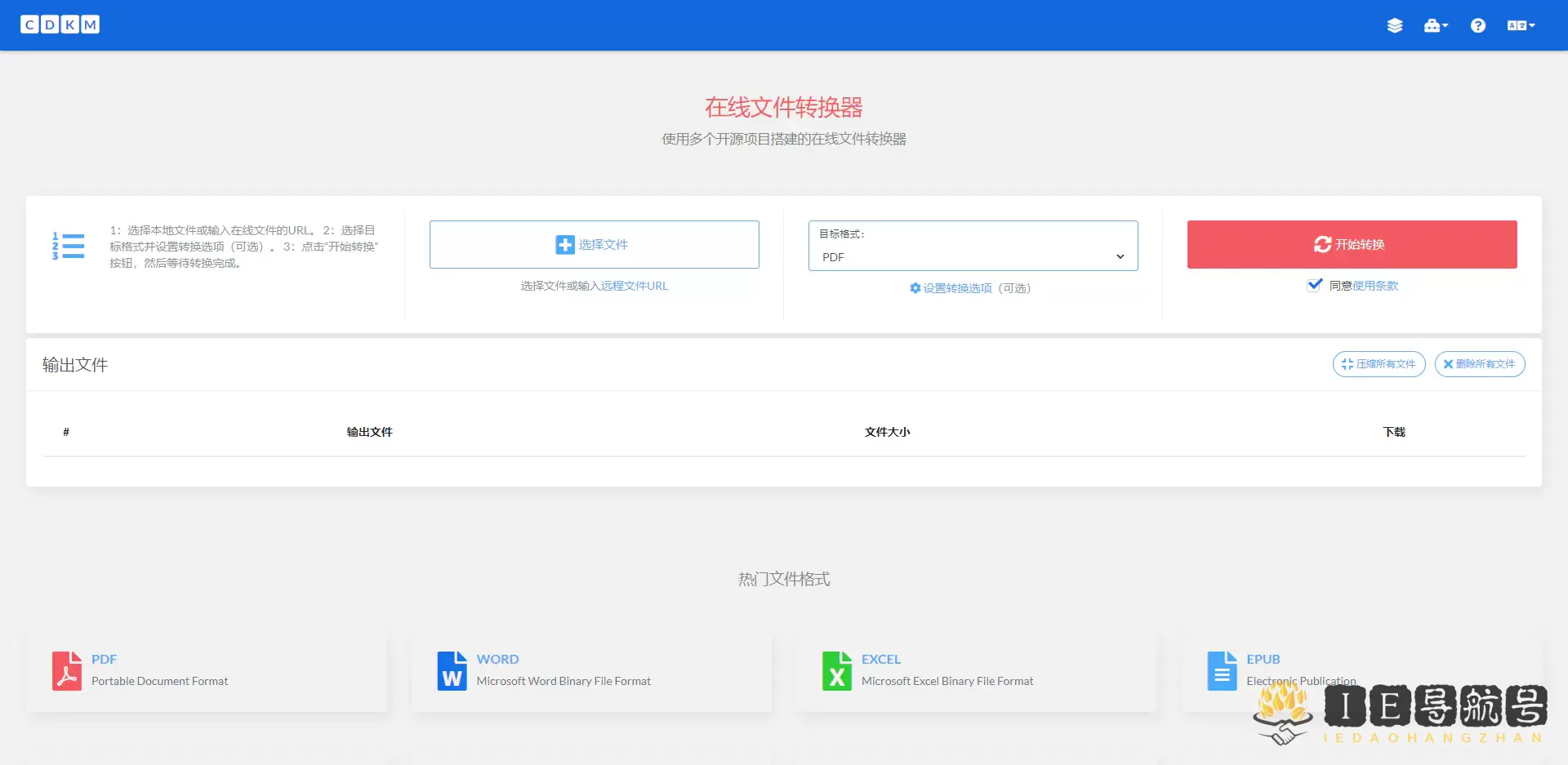
Task: Click the numbered steps list icon
Action: point(69,246)
